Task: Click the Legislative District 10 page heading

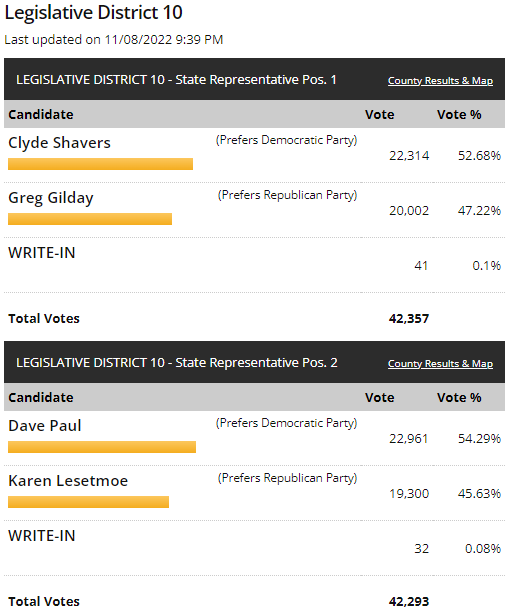Action: point(94,13)
